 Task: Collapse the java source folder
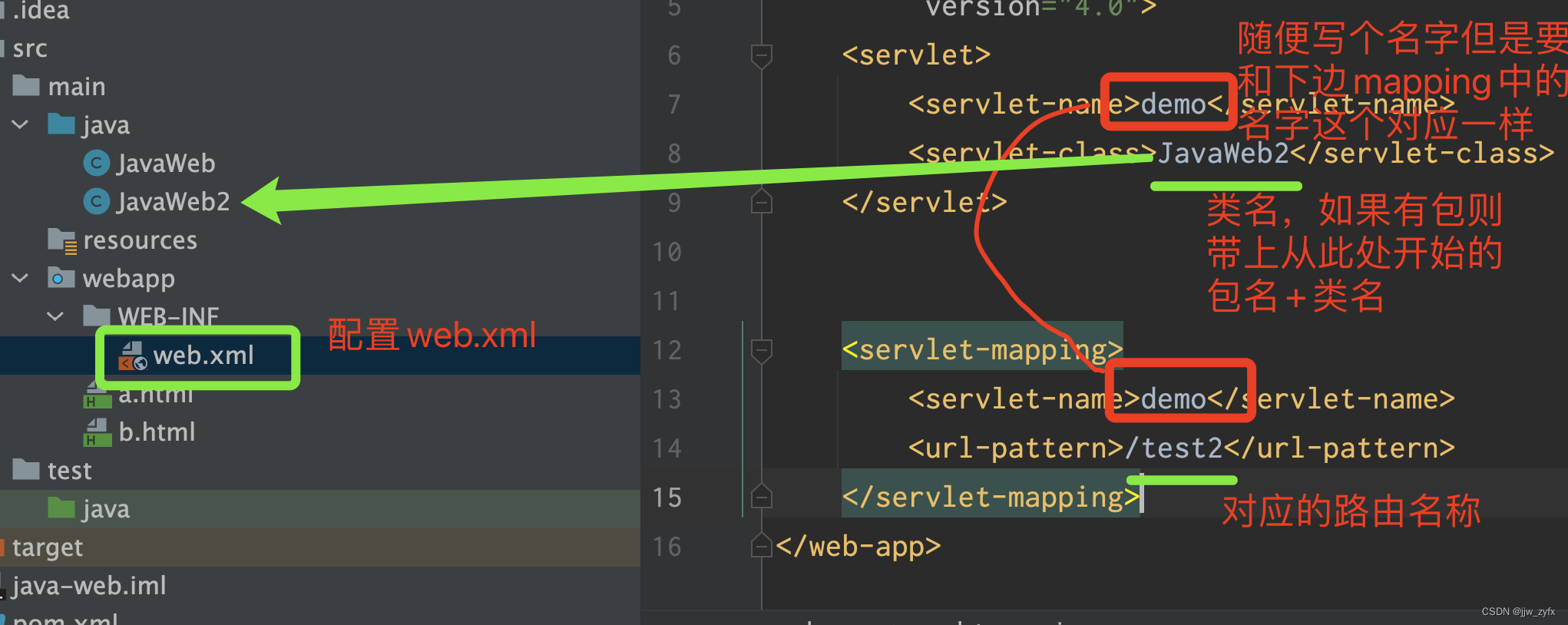[21, 124]
